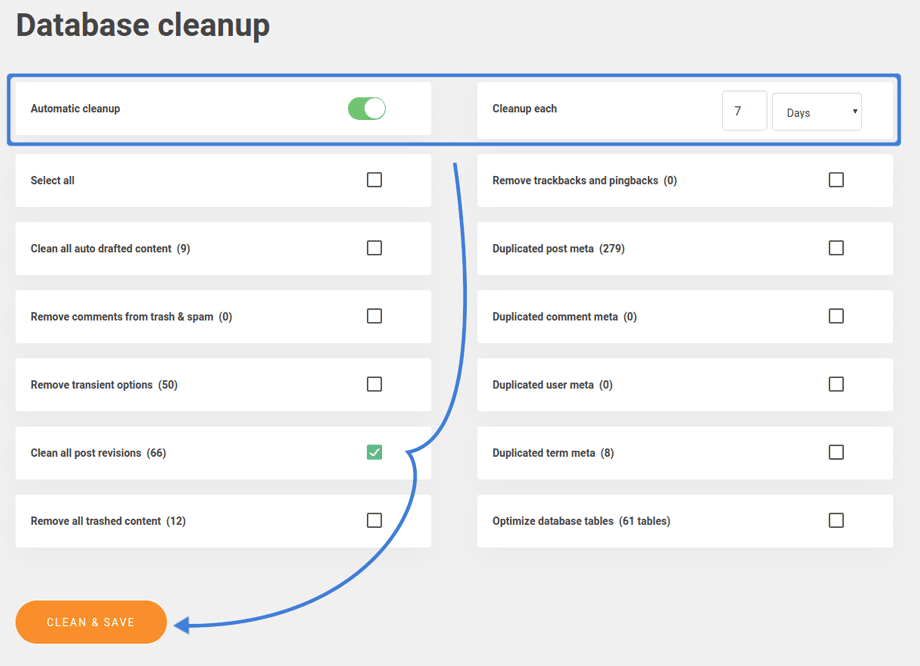The image size is (920, 666).
Task: Enable Optimize database tables checkbox
Action: (x=836, y=520)
